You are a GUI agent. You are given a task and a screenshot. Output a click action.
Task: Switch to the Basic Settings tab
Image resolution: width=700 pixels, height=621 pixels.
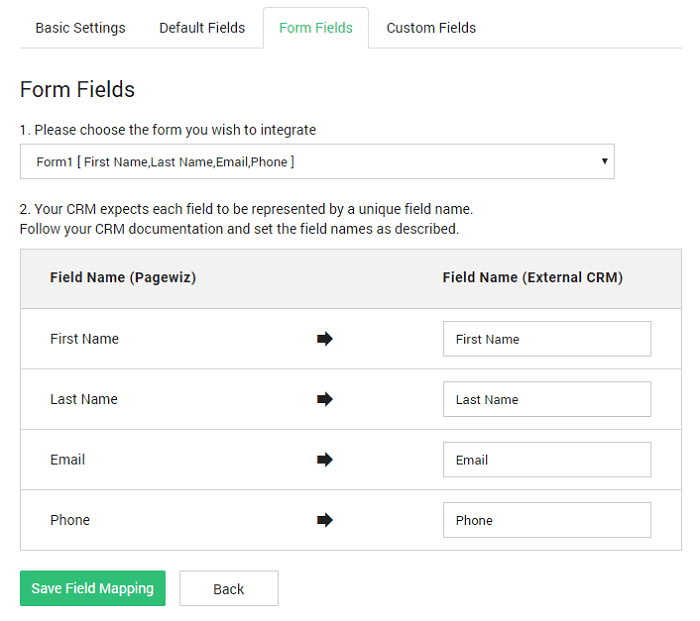click(80, 28)
